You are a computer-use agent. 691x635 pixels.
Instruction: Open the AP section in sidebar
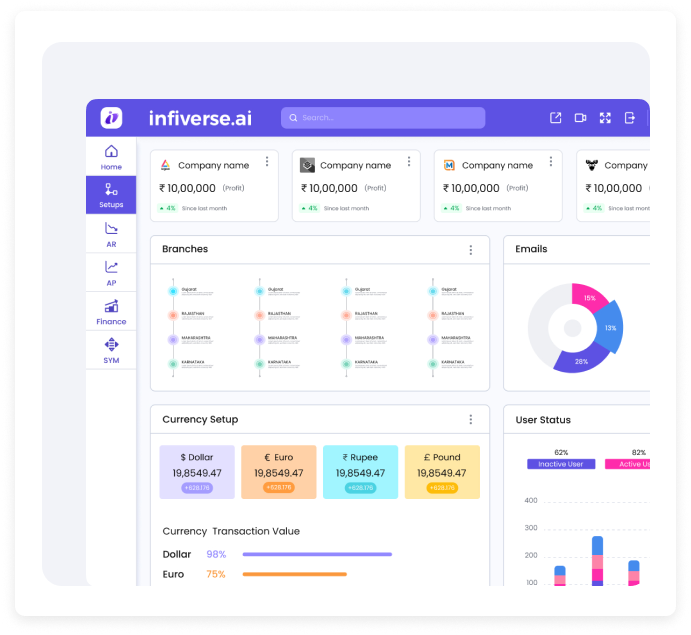pos(111,273)
